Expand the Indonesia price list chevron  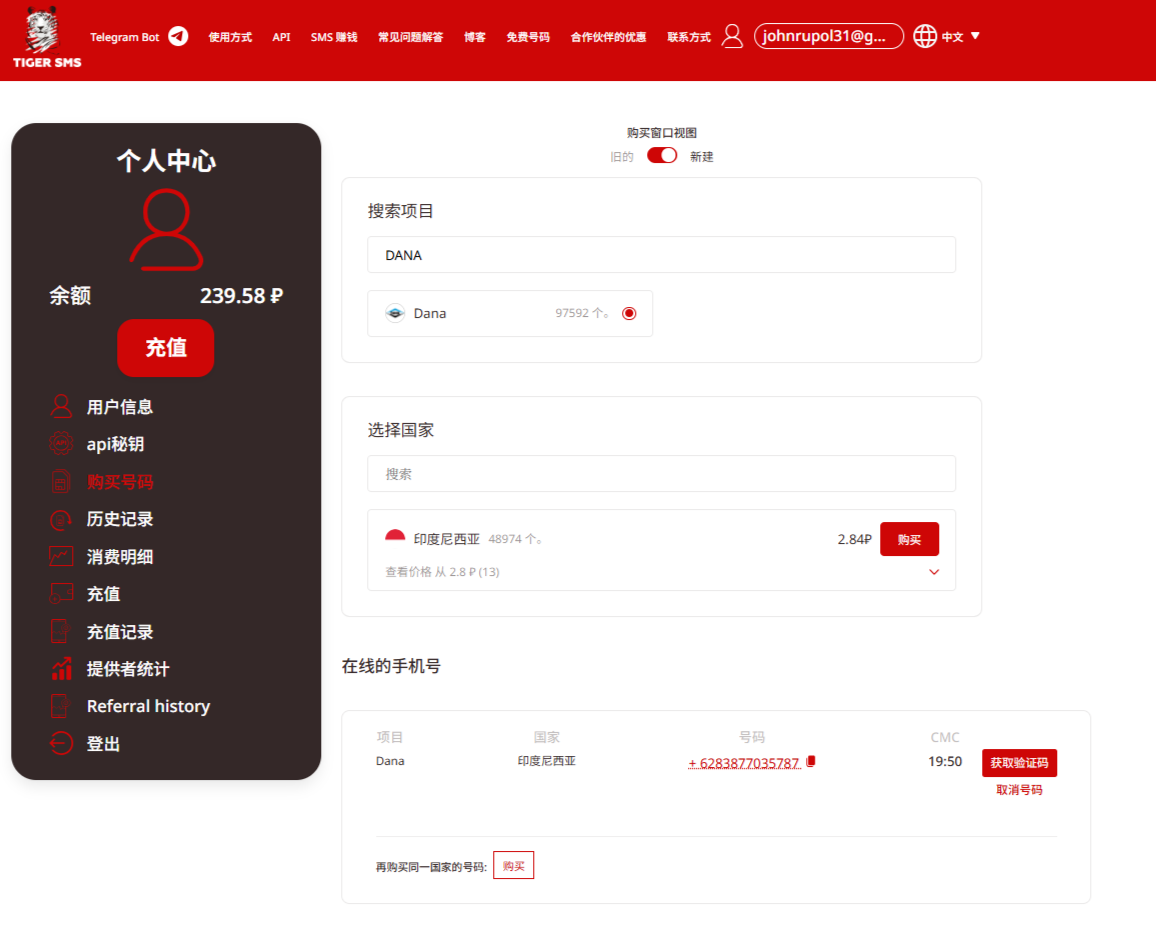point(934,572)
